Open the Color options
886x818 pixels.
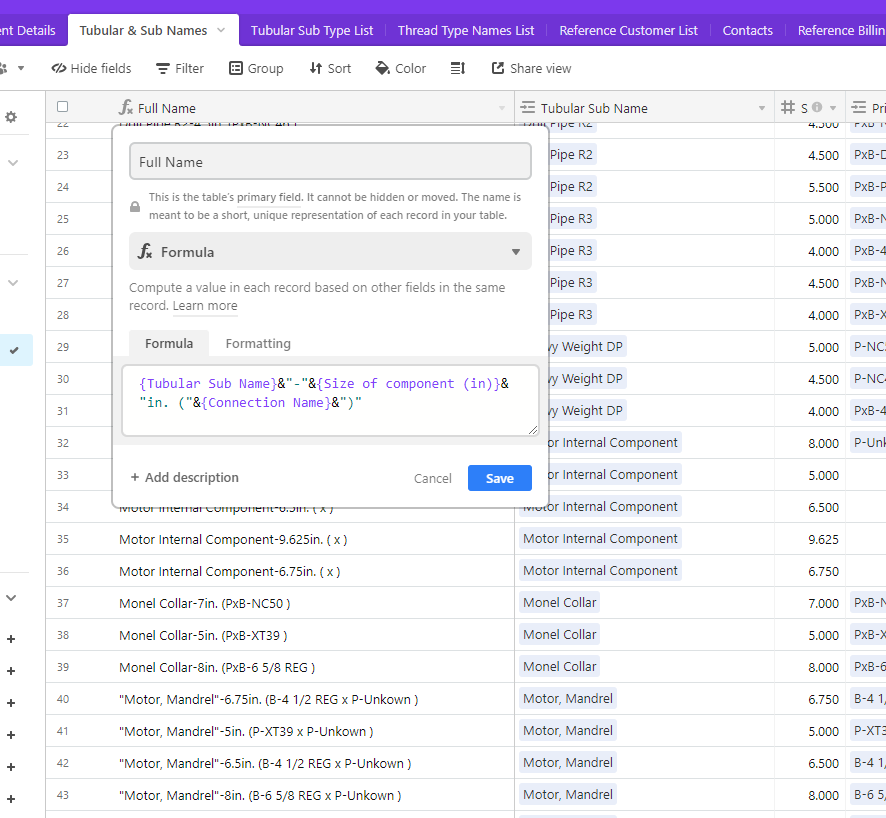401,68
